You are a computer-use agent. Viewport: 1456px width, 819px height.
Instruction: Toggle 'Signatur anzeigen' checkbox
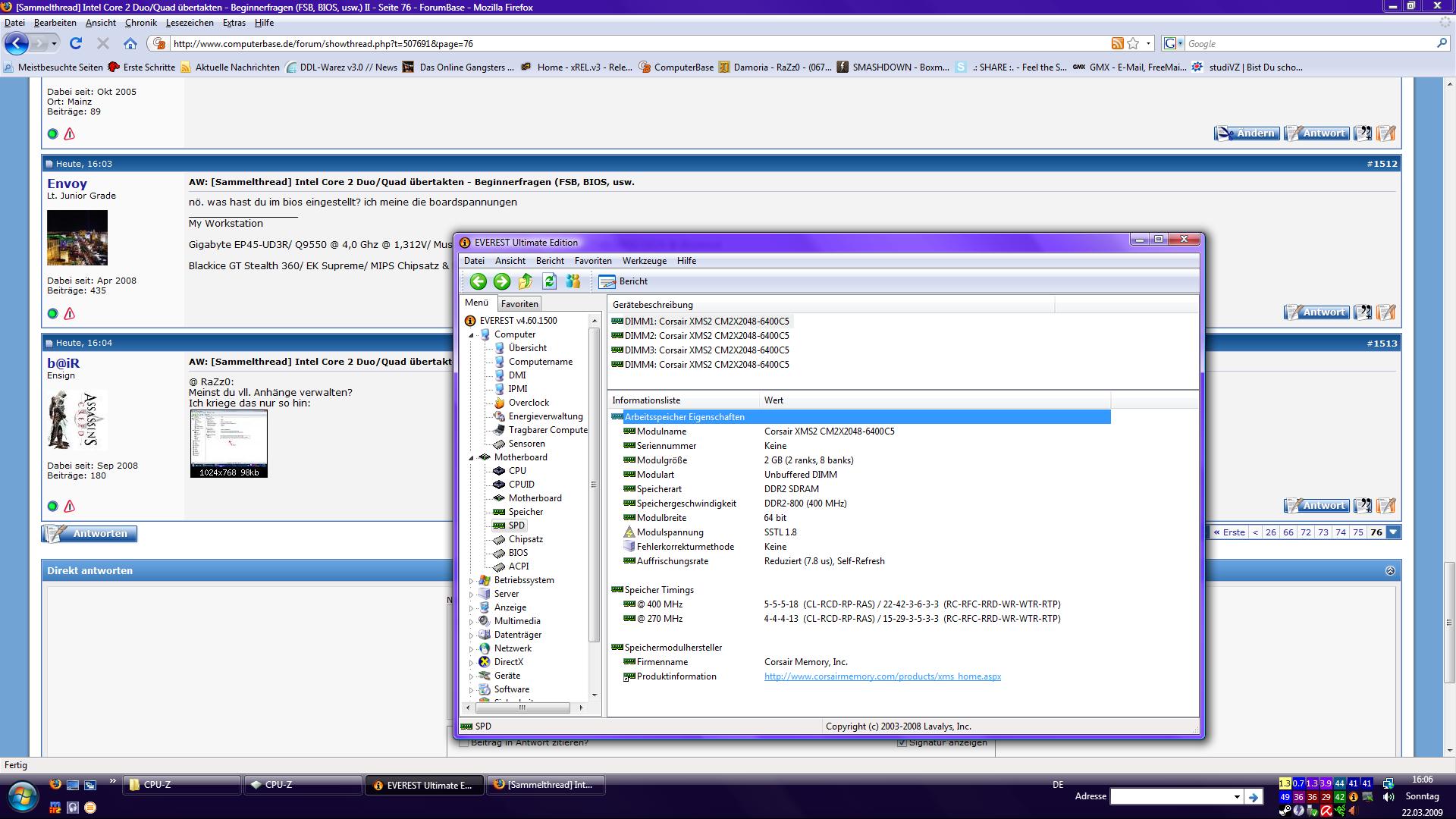click(x=902, y=742)
